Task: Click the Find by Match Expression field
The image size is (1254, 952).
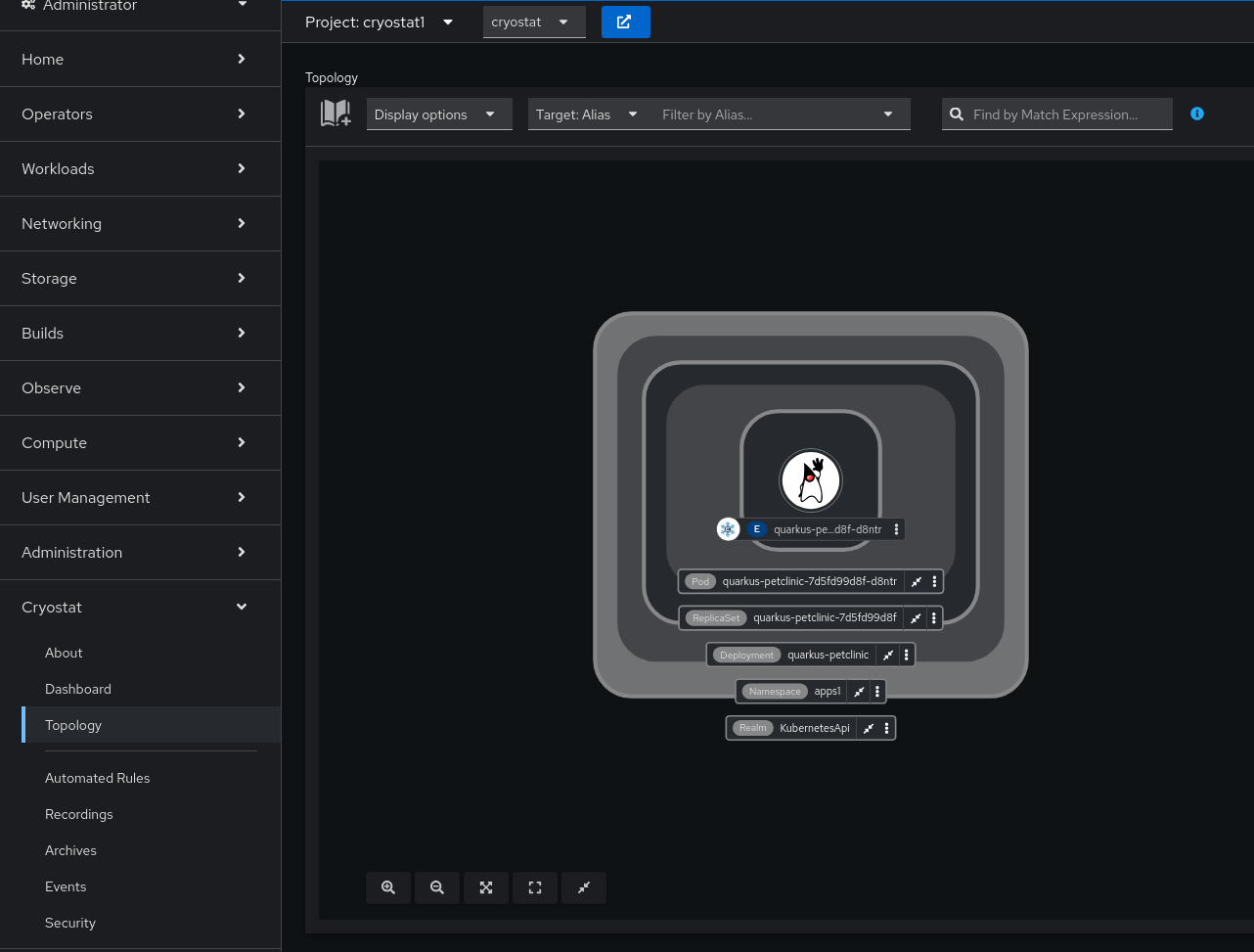Action: point(1066,114)
